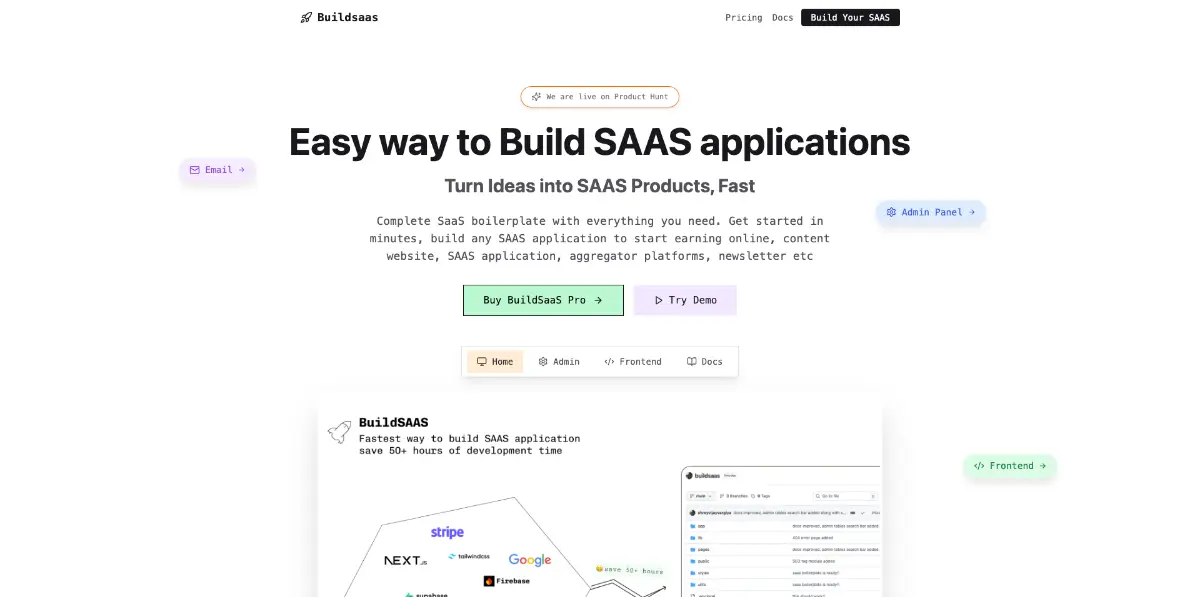Switch to the Docs tab

click(705, 362)
